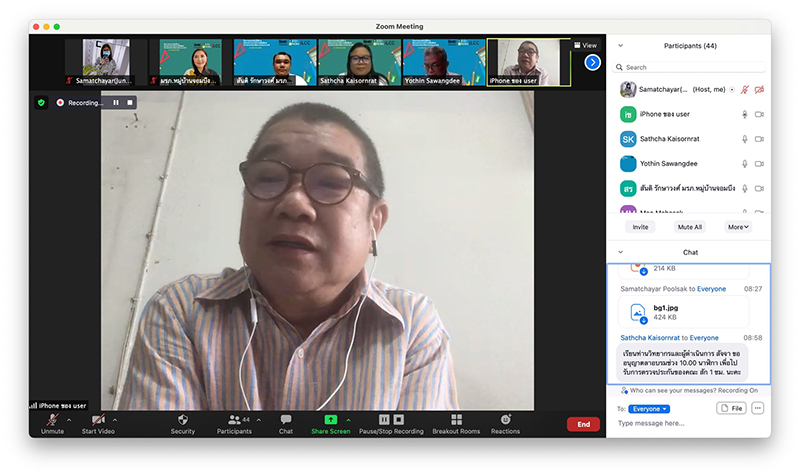800x476 pixels.
Task: Click Sathcha Kaisornrat sender name in chat
Action: tap(650, 338)
